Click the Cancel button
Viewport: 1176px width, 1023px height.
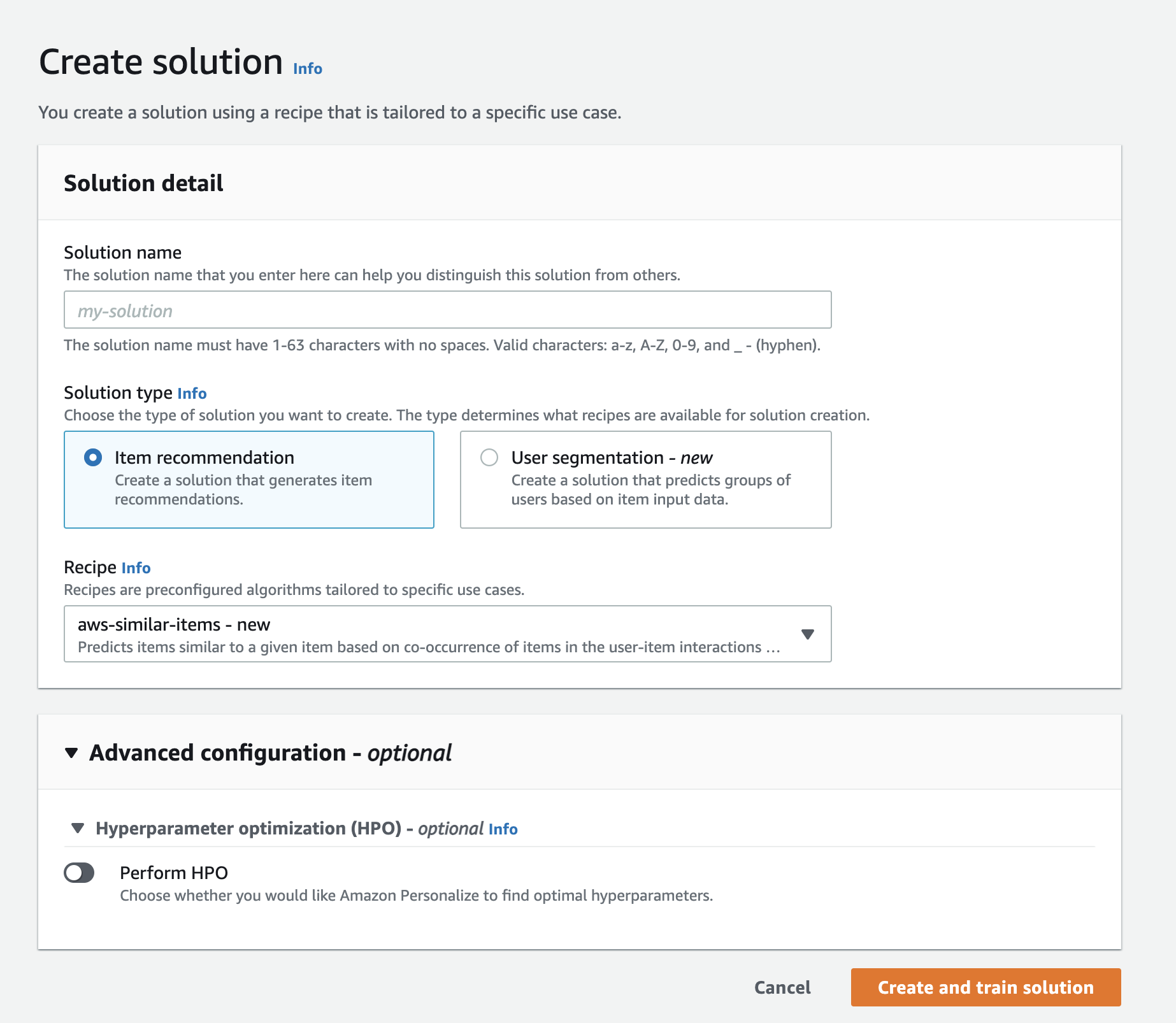(x=782, y=987)
